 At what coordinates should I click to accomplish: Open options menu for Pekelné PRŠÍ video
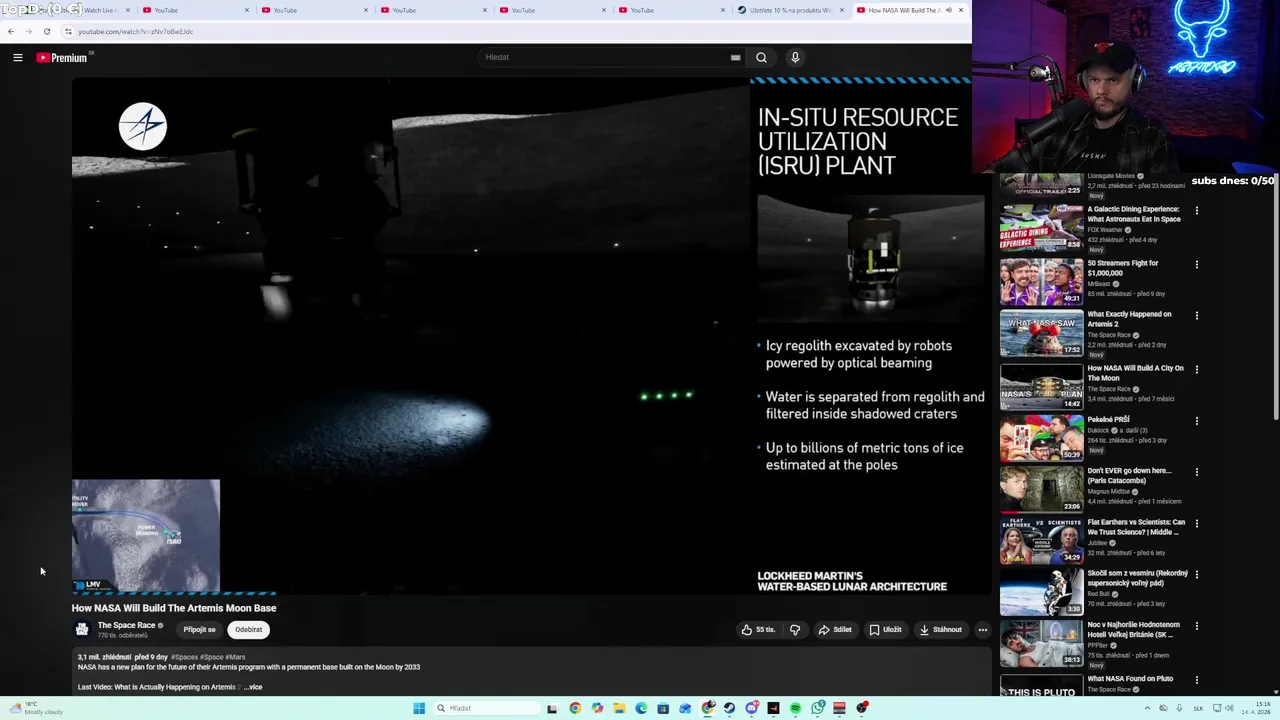tap(1196, 421)
